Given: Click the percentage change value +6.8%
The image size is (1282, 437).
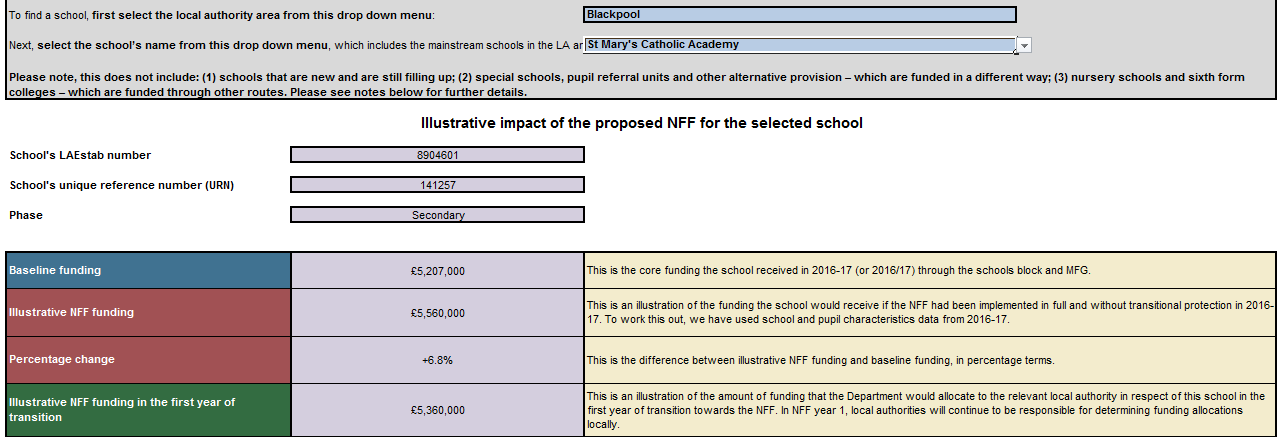Looking at the screenshot, I should click(x=437, y=359).
